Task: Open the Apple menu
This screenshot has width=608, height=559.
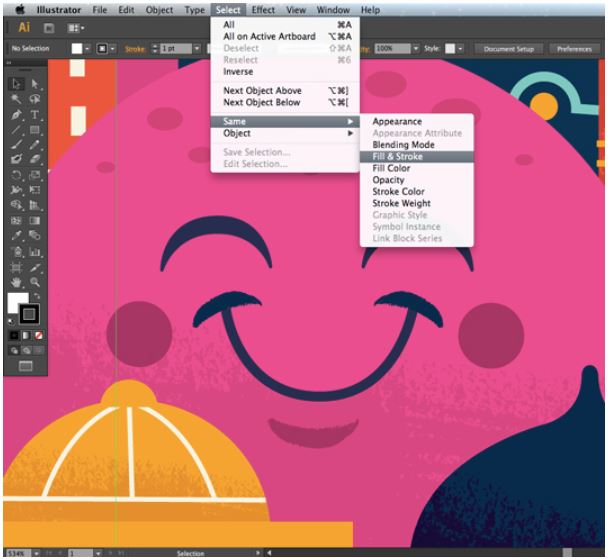Action: tap(19, 10)
